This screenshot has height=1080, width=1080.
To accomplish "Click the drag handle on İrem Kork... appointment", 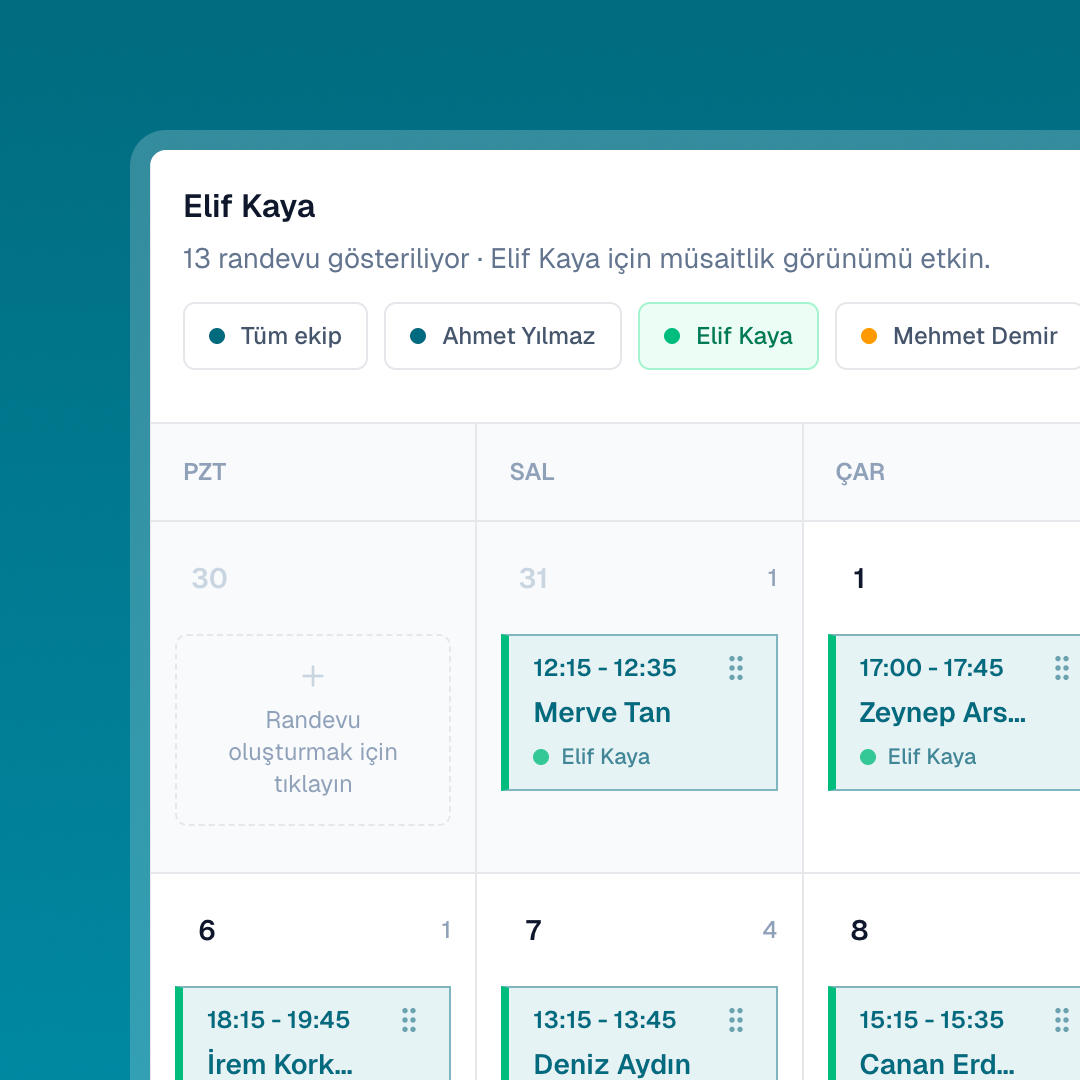I will coord(409,1020).
